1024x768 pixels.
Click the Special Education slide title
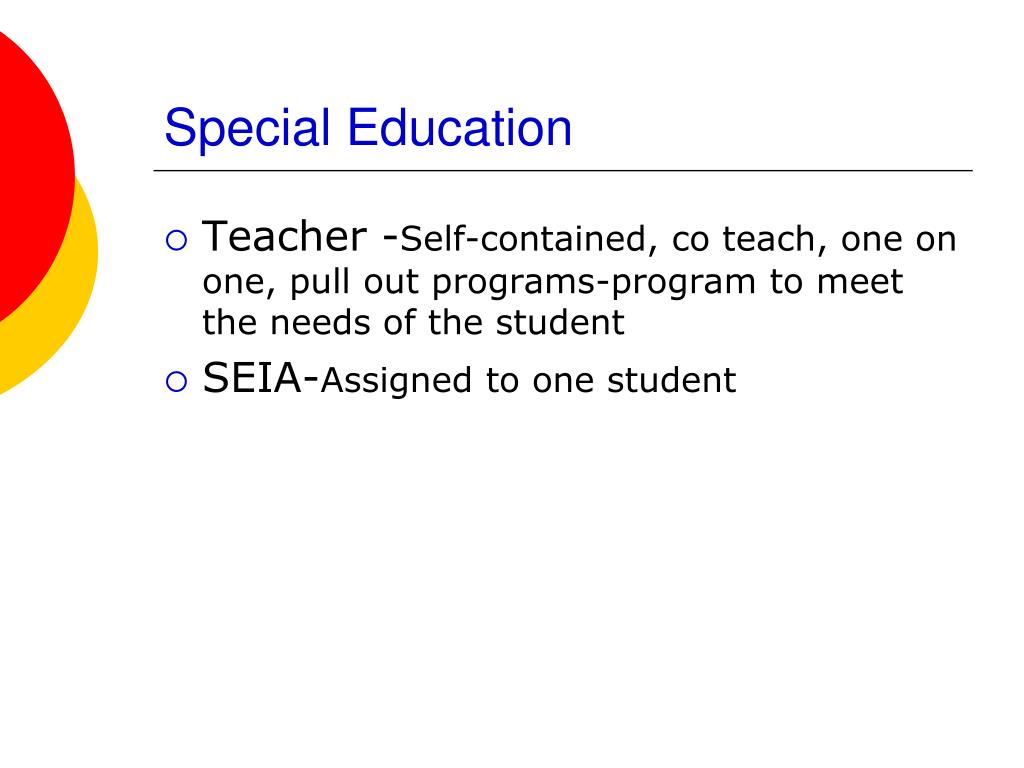pyautogui.click(x=368, y=128)
